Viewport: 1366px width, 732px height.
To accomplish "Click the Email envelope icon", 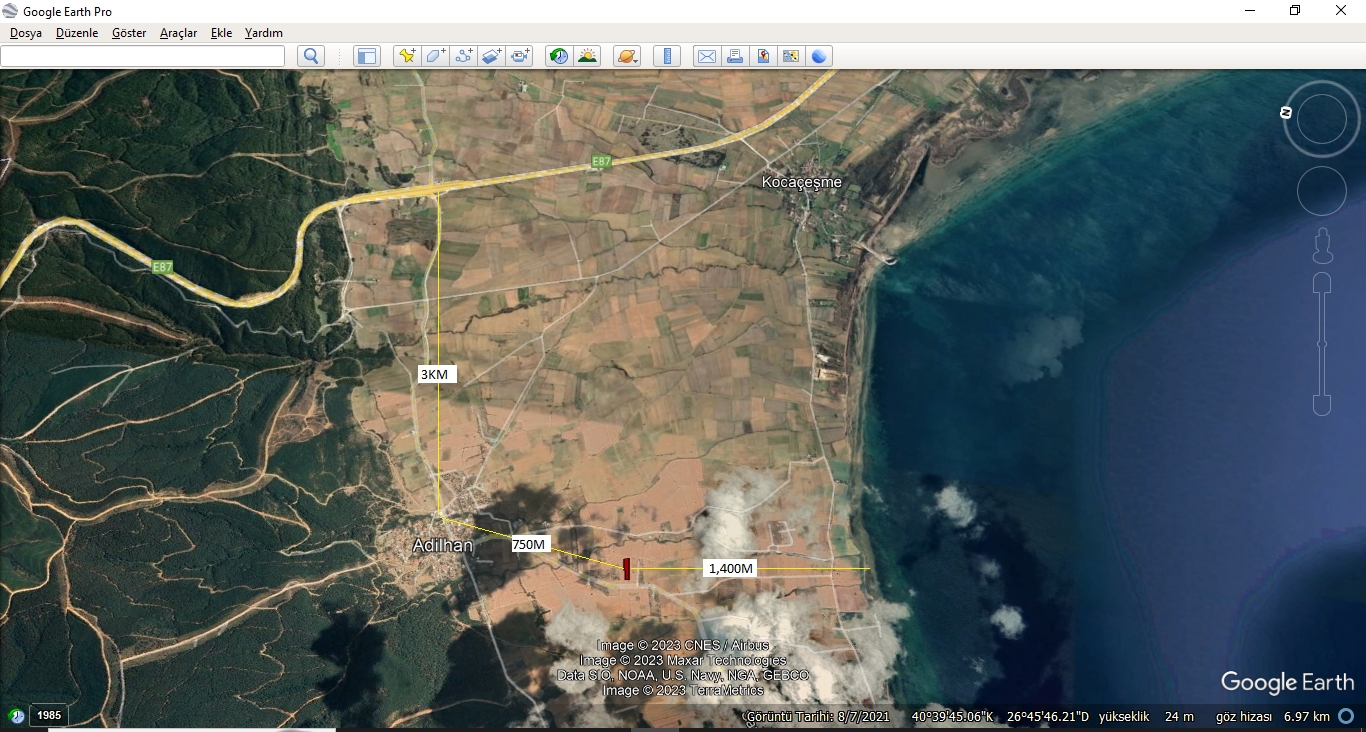I will [707, 56].
